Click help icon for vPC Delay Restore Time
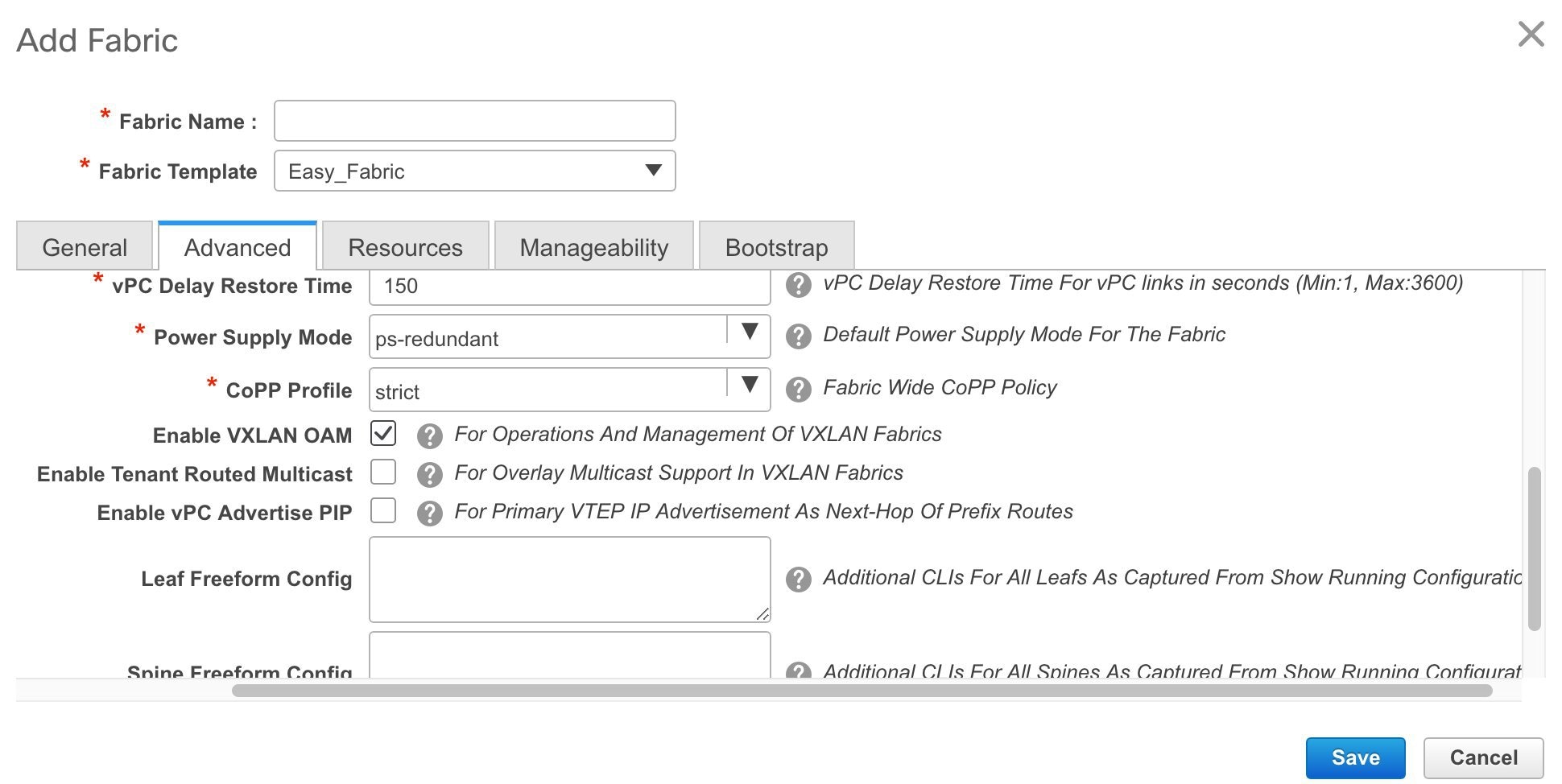This screenshot has height=784, width=1562. pyautogui.click(x=798, y=285)
